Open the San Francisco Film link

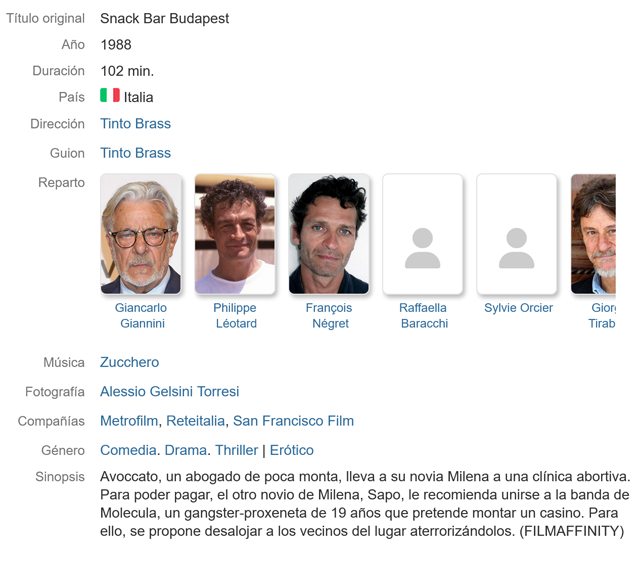[293, 421]
